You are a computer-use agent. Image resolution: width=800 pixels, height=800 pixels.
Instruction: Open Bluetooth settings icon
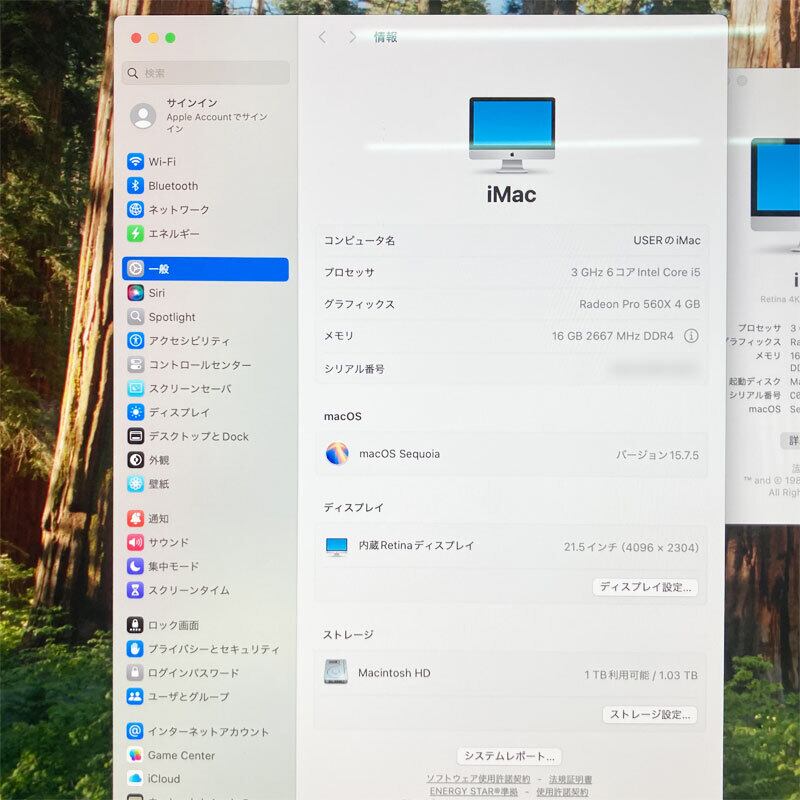tap(135, 186)
